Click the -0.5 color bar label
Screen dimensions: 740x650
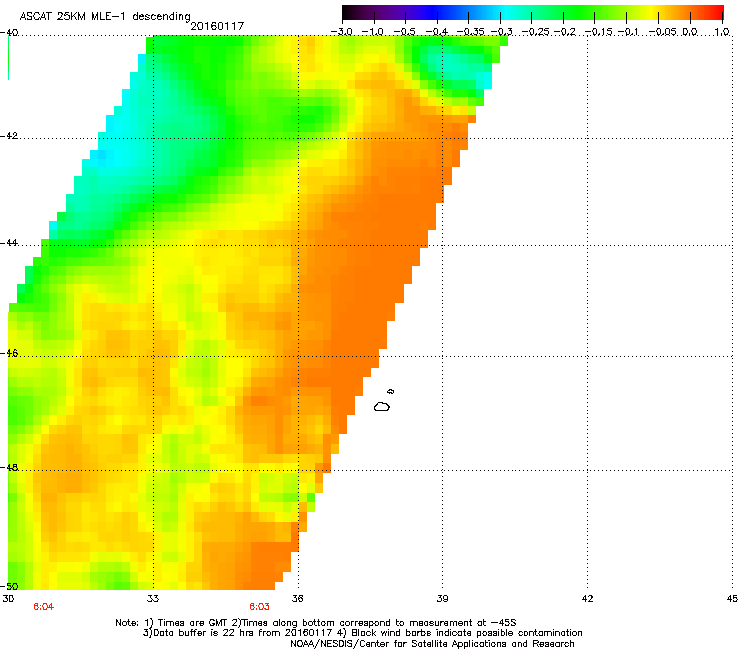pos(404,32)
